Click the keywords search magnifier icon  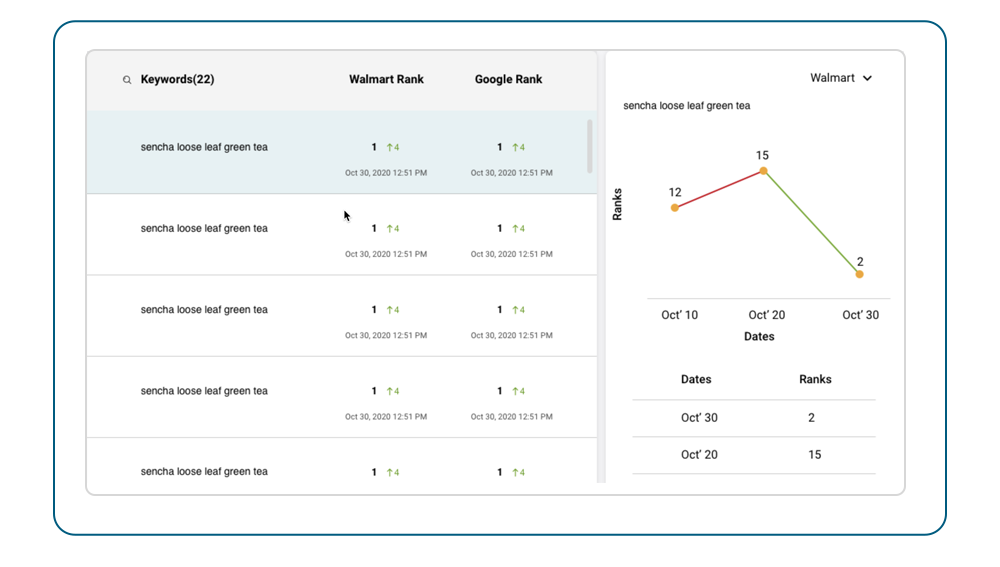click(x=127, y=80)
